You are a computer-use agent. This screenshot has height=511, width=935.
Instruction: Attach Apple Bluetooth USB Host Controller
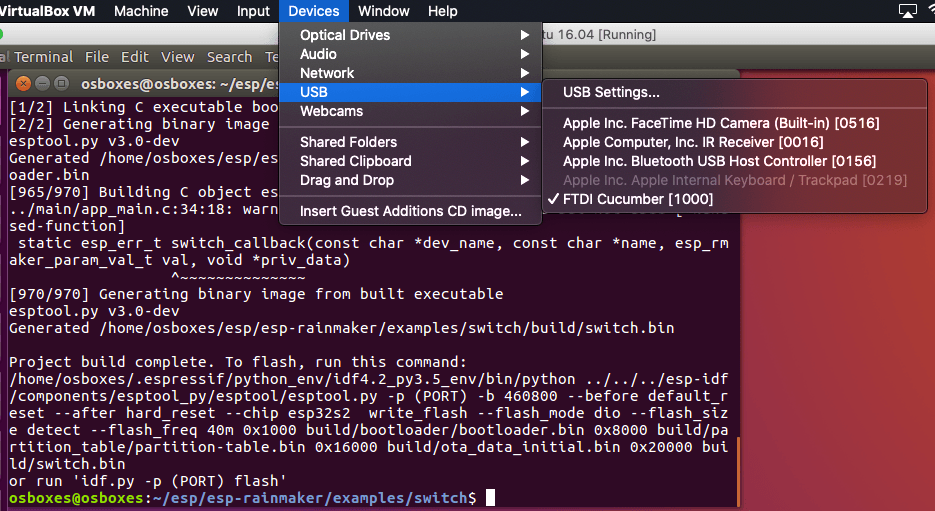pos(734,161)
